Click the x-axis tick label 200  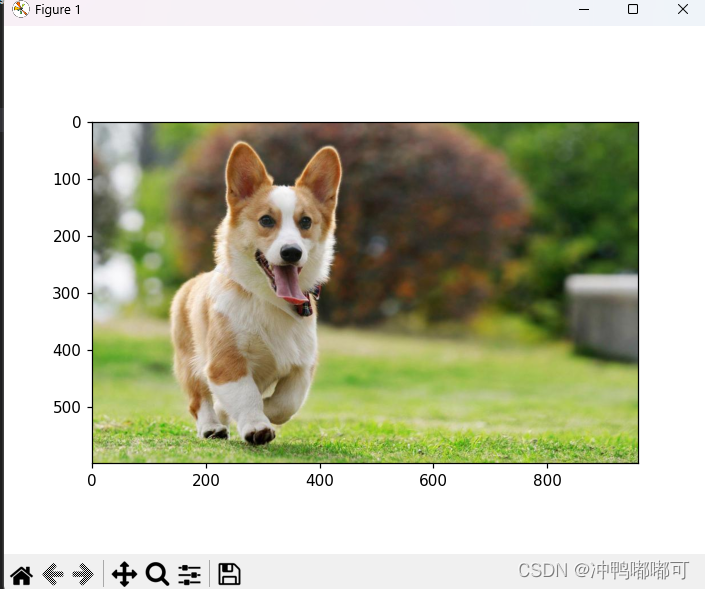[x=206, y=480]
